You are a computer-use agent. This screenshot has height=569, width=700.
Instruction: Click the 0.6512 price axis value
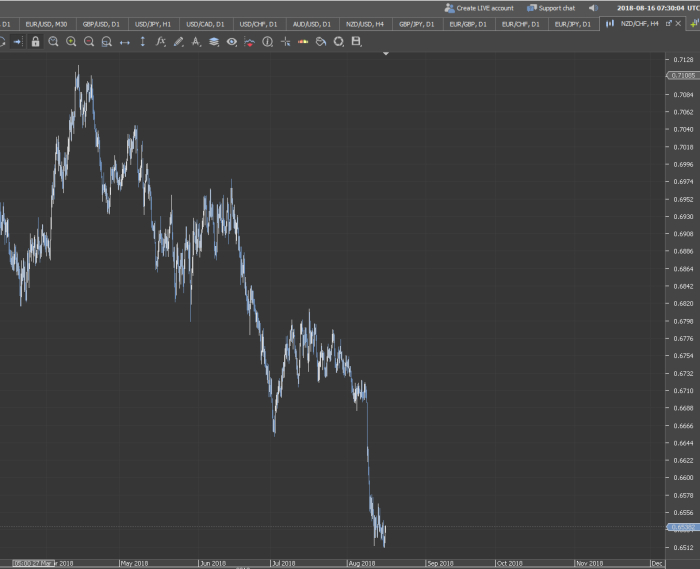click(683, 548)
